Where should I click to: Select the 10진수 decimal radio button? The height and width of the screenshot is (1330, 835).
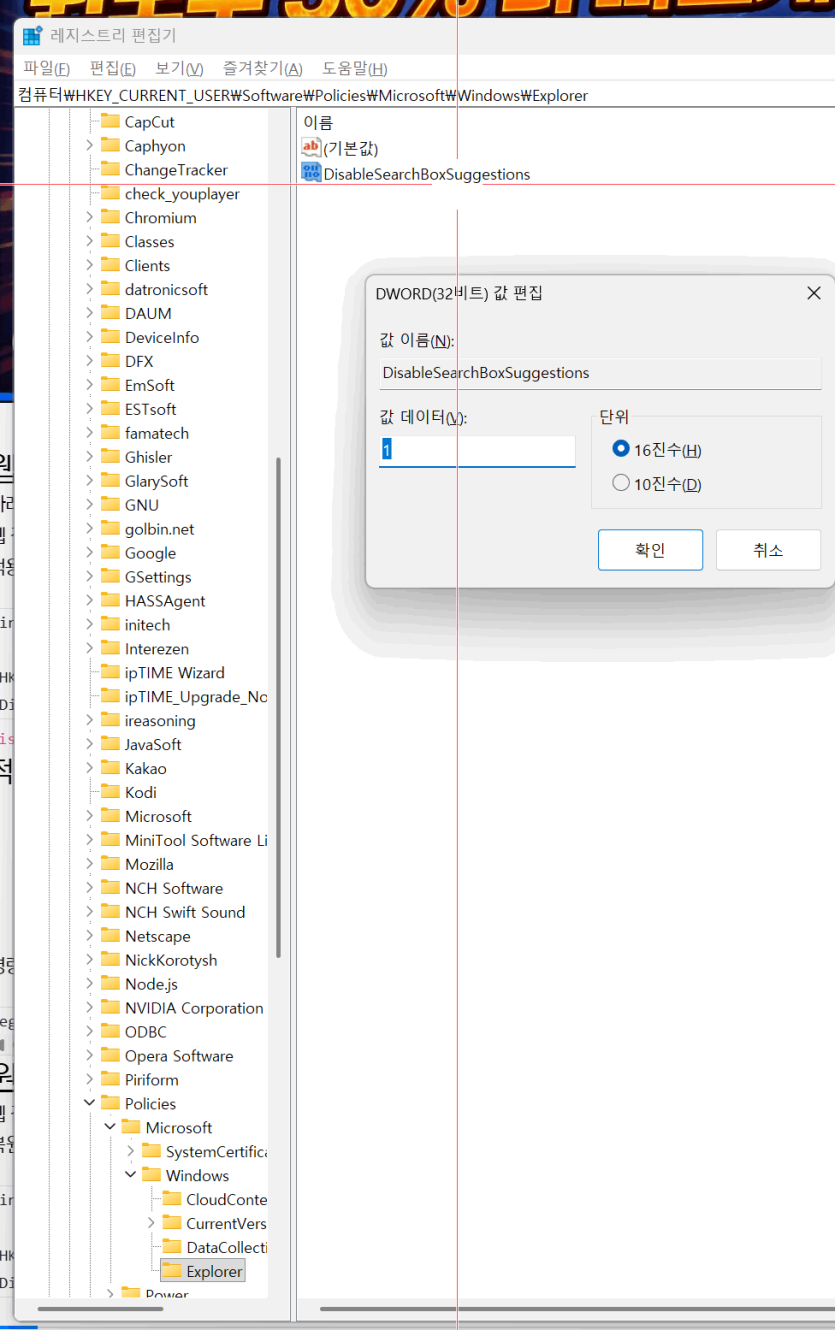point(621,484)
